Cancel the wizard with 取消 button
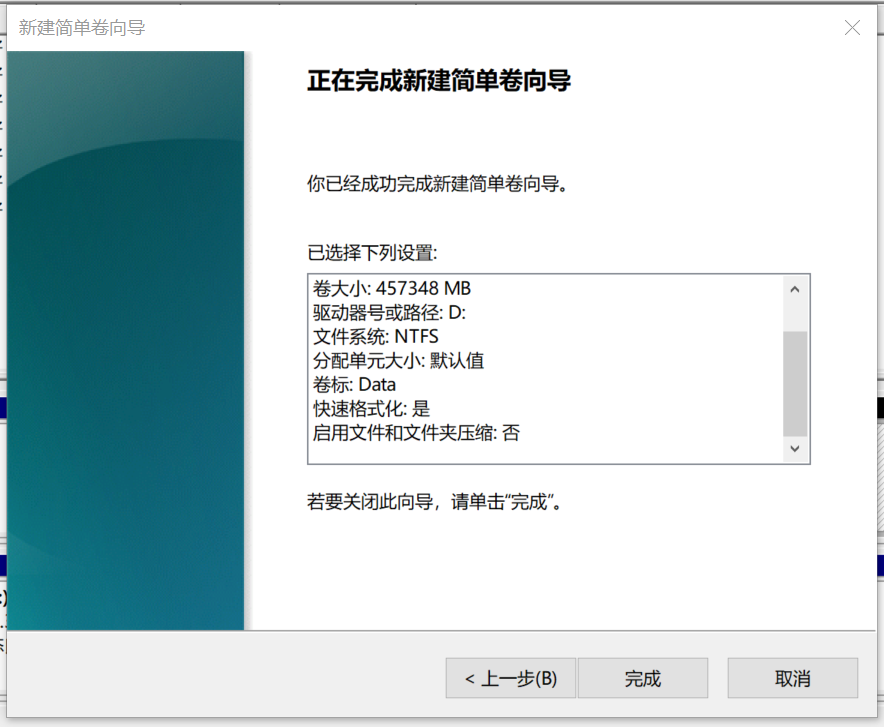Image resolution: width=884 pixels, height=727 pixels. (x=793, y=678)
